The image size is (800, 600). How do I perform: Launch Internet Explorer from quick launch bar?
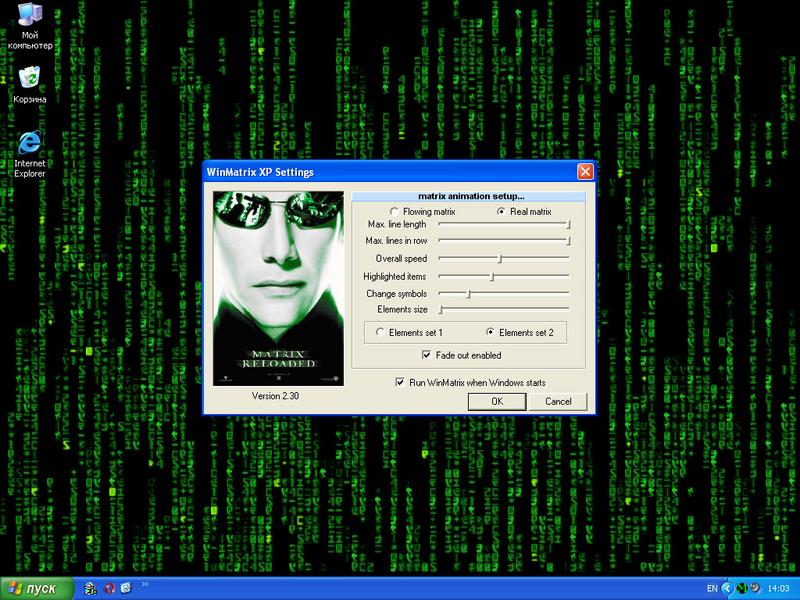point(126,588)
